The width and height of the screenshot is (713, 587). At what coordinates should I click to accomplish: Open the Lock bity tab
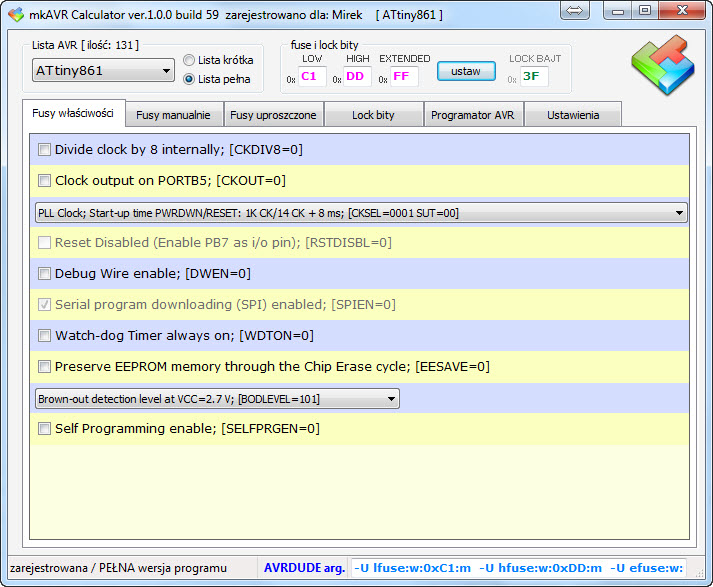coord(373,115)
